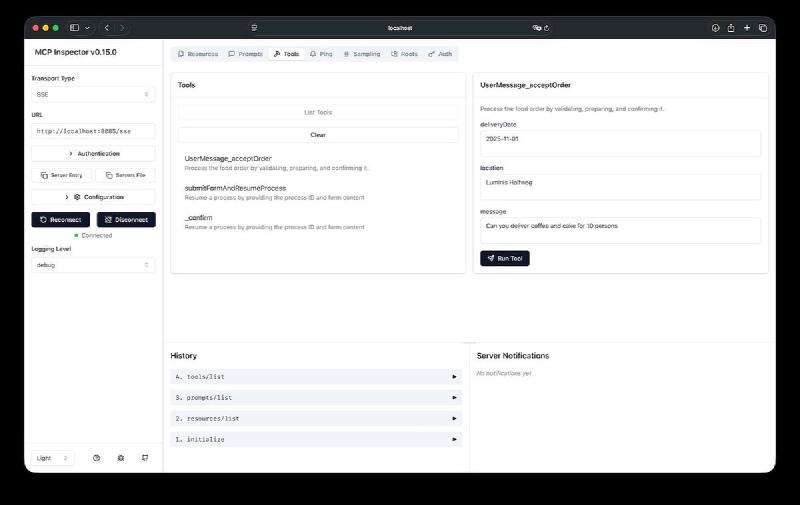Show Safari downloads
This screenshot has width=800, height=505.
pos(715,28)
